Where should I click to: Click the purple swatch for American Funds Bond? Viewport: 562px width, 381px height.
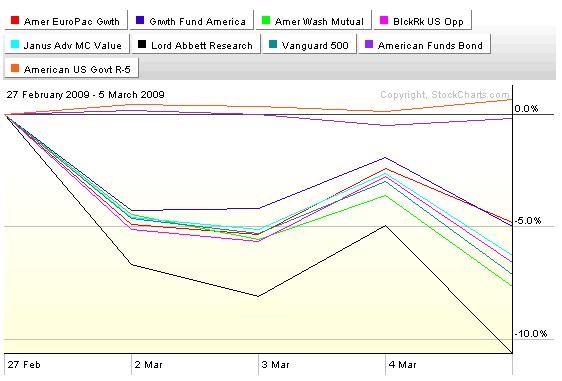(369, 44)
